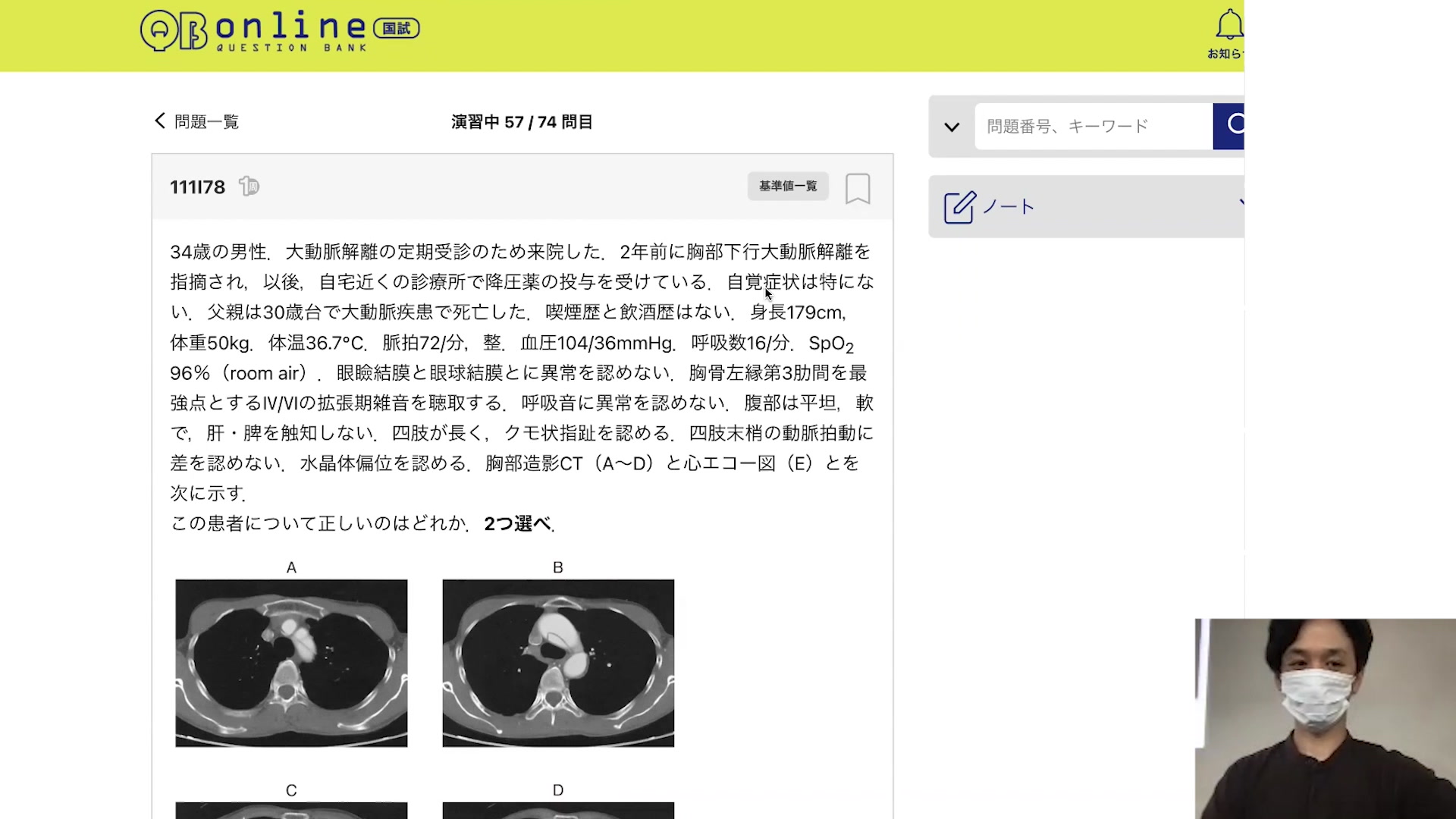Screen dimensions: 1456x819
Task: Click the 演習中 57 / 74 問目 progress label
Action: [x=522, y=122]
